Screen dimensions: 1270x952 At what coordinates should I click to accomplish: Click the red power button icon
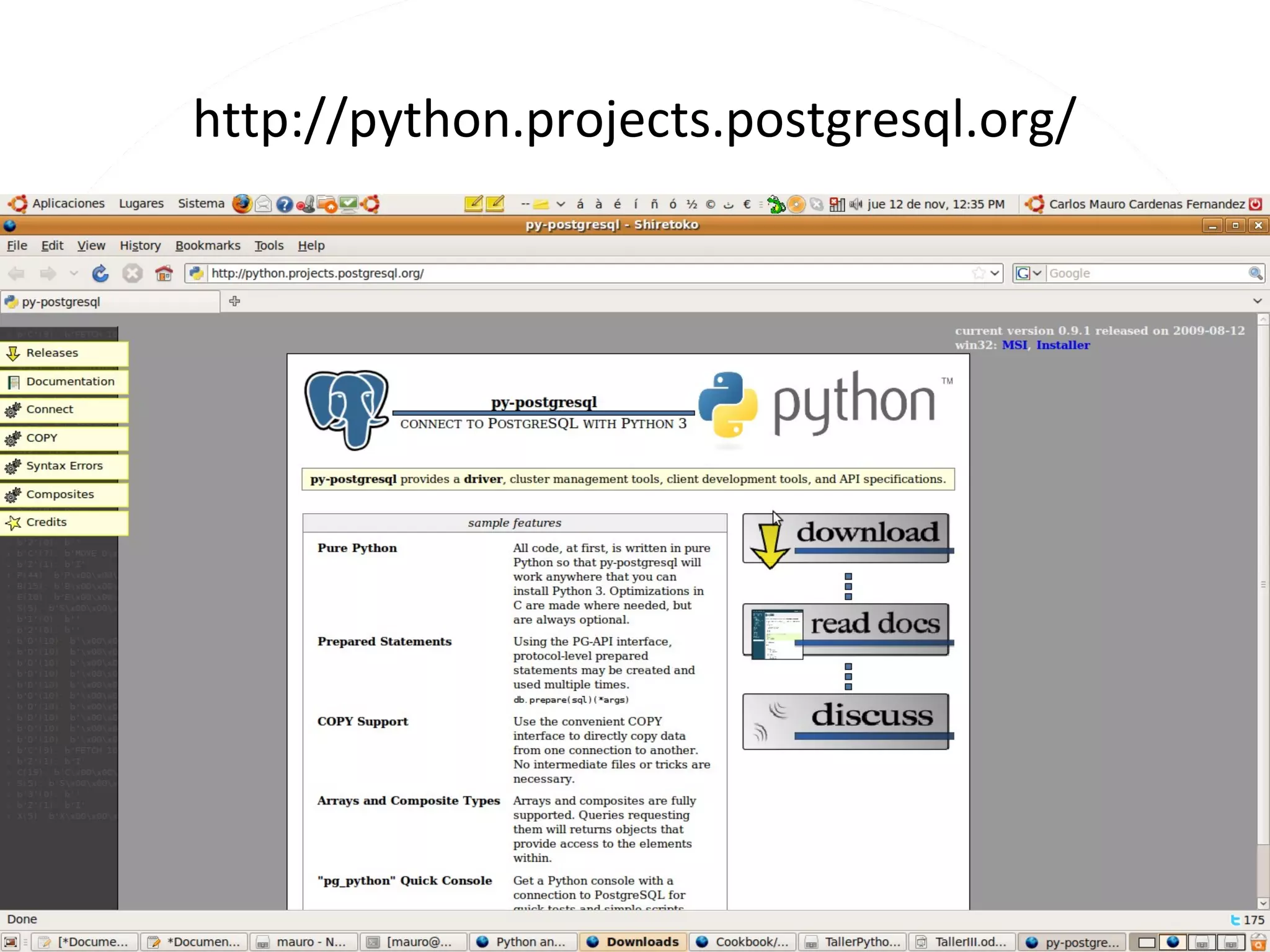click(x=1256, y=204)
